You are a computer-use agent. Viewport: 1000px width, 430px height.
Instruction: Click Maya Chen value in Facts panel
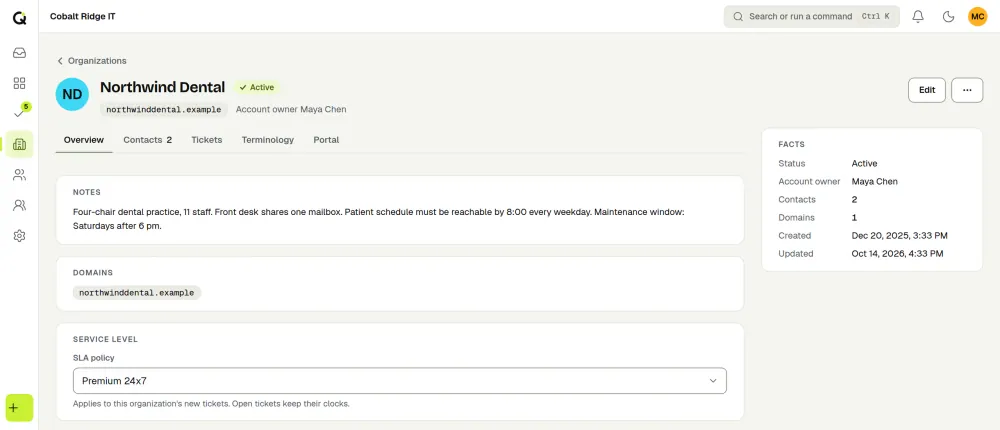(874, 182)
